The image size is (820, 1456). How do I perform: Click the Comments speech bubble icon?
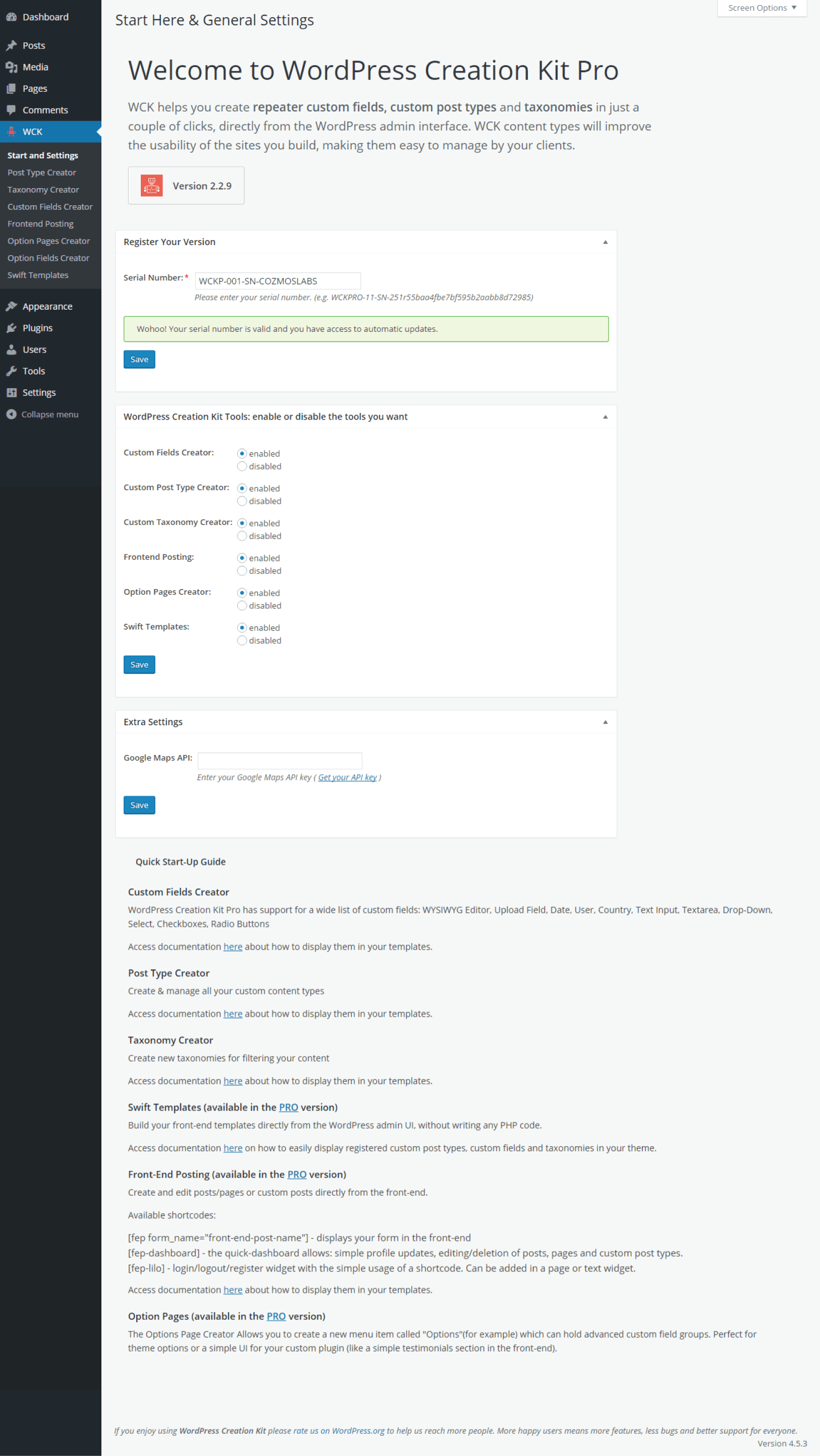11,109
